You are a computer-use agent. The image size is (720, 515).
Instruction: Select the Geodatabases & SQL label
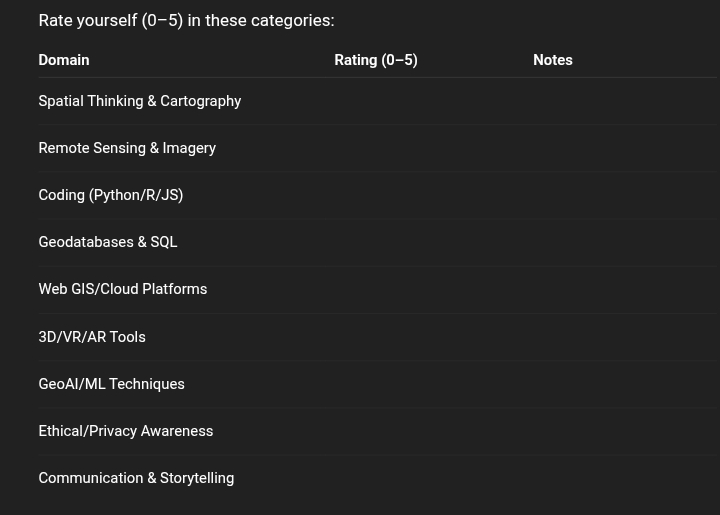point(108,242)
